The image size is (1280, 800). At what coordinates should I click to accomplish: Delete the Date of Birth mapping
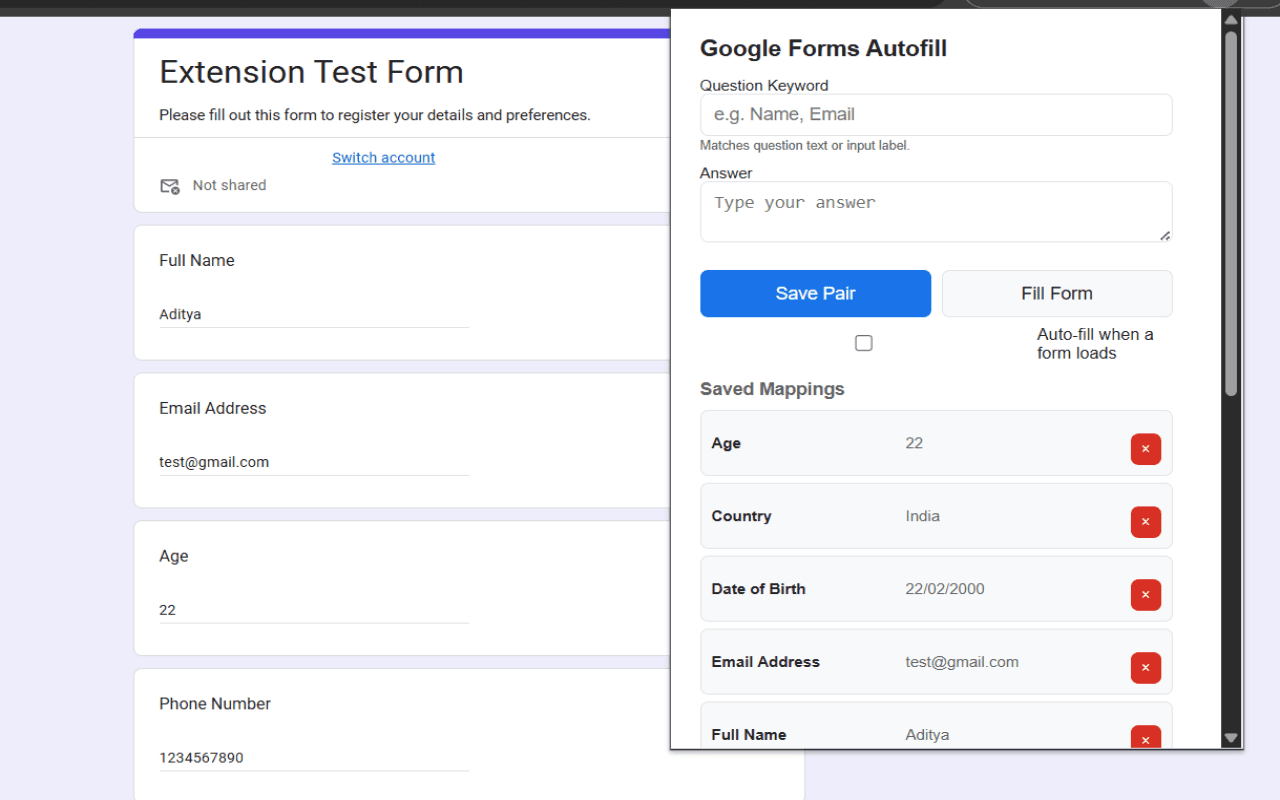(x=1145, y=595)
